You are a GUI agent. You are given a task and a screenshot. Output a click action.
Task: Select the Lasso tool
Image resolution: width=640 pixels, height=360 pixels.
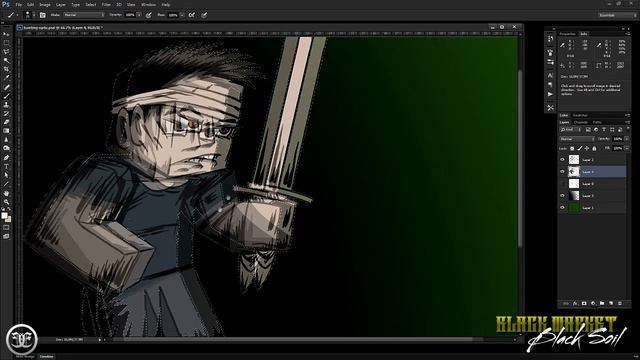pos(6,52)
